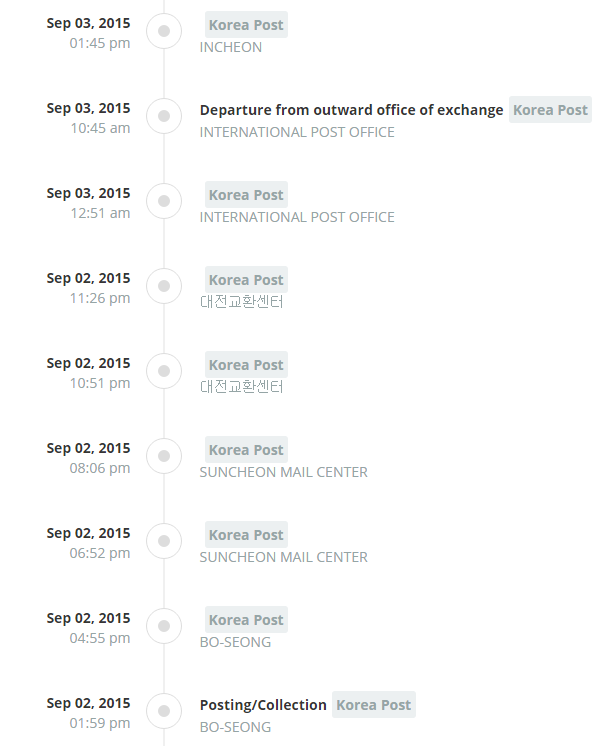601x746 pixels.
Task: Click the 06:52 pm timeline circle
Action: (164, 541)
